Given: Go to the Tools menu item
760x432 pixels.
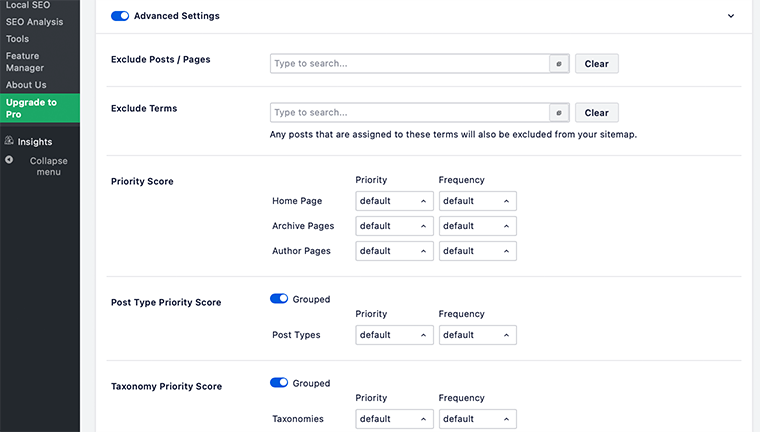Looking at the screenshot, I should (x=18, y=39).
